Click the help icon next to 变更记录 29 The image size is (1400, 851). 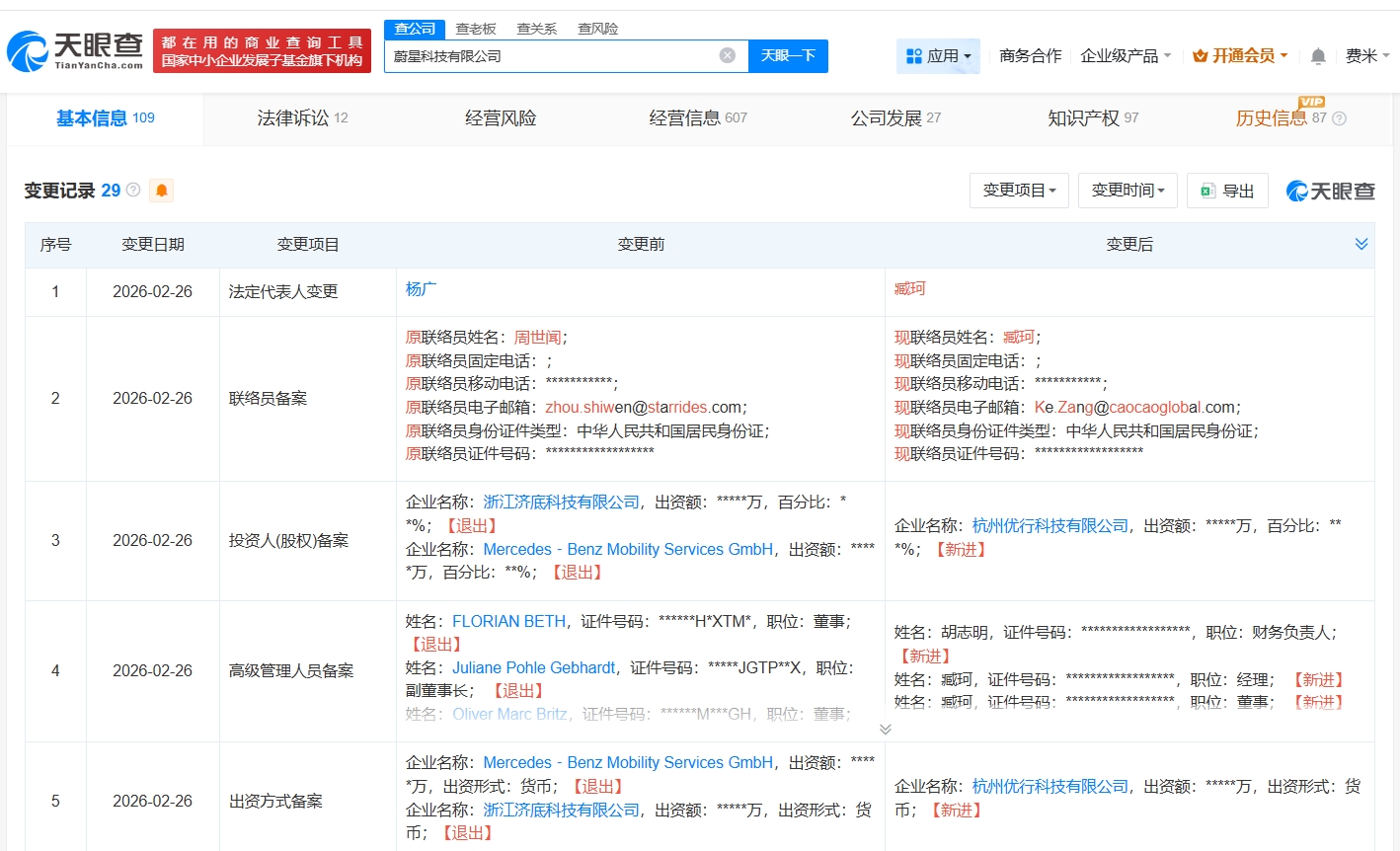click(x=133, y=190)
